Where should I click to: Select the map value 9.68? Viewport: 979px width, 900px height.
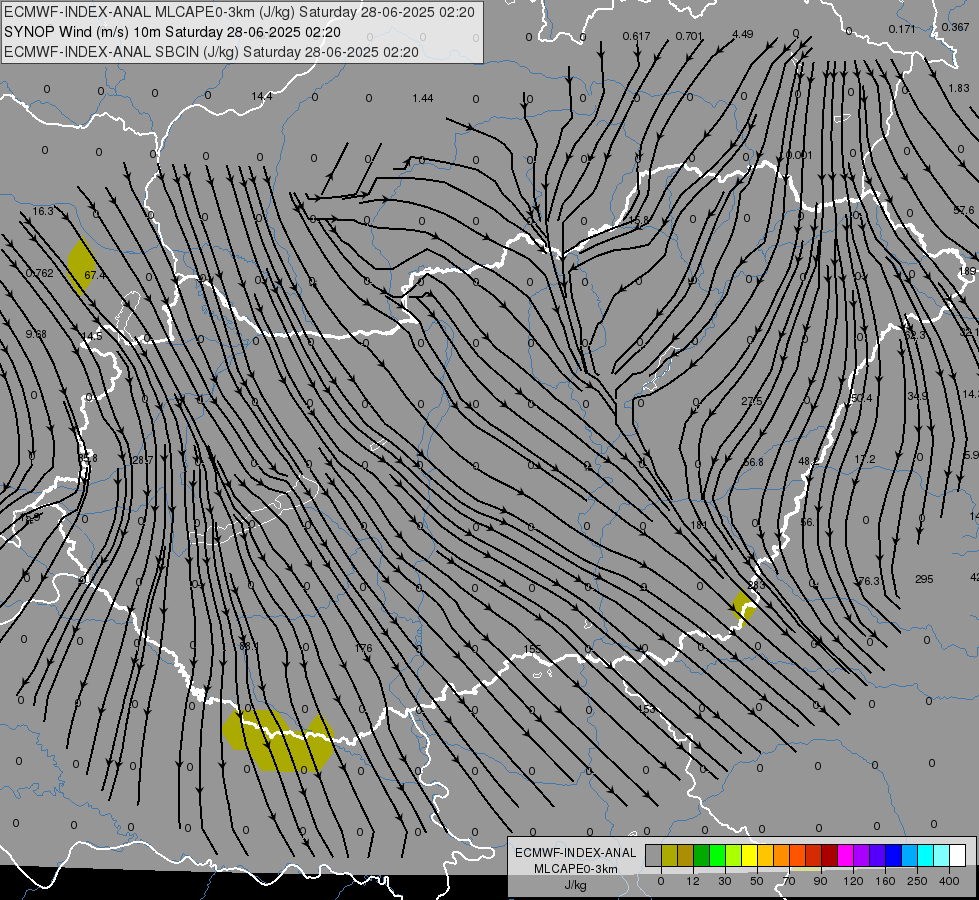click(36, 334)
